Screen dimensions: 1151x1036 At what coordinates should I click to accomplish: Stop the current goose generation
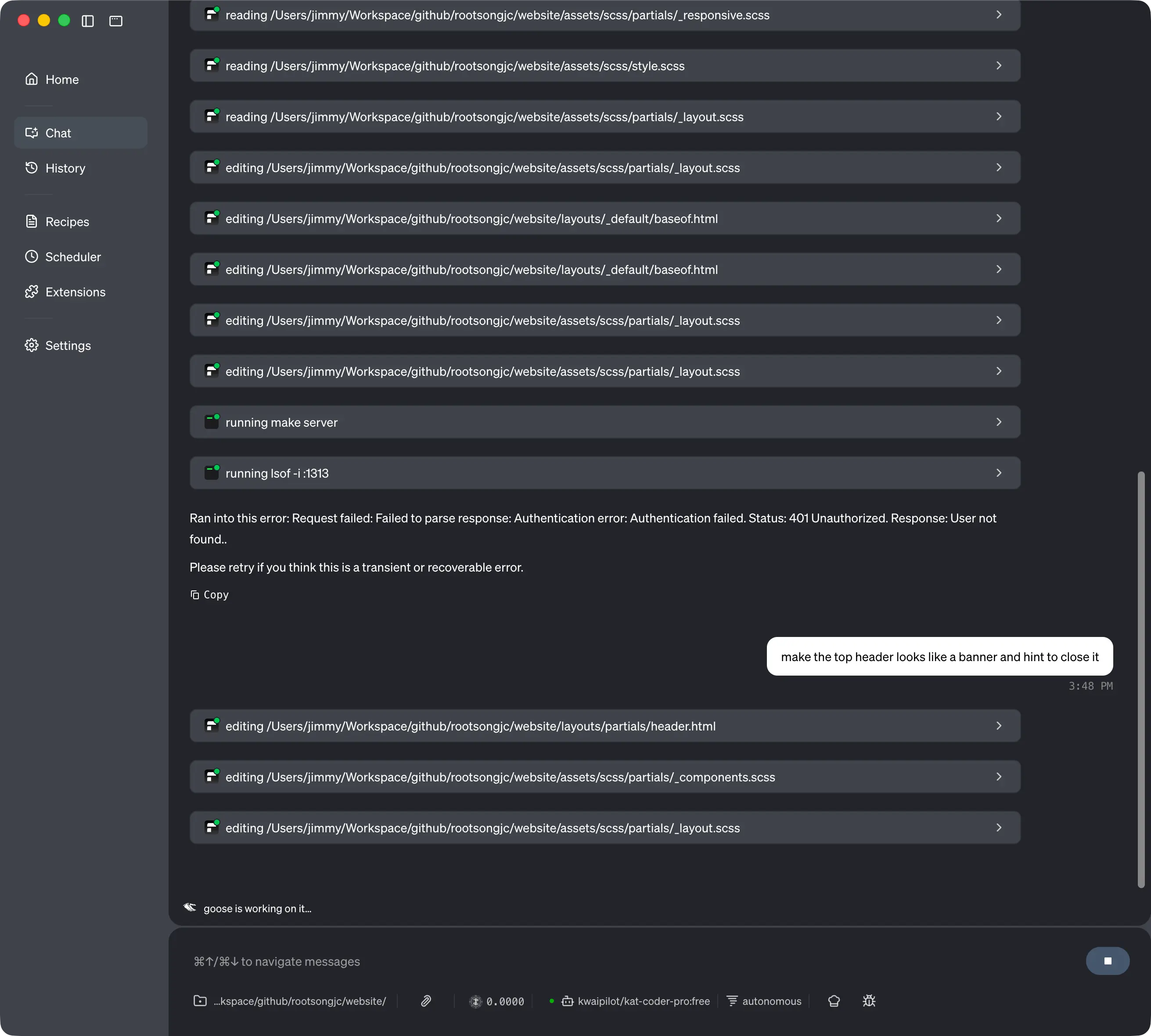coord(1107,961)
